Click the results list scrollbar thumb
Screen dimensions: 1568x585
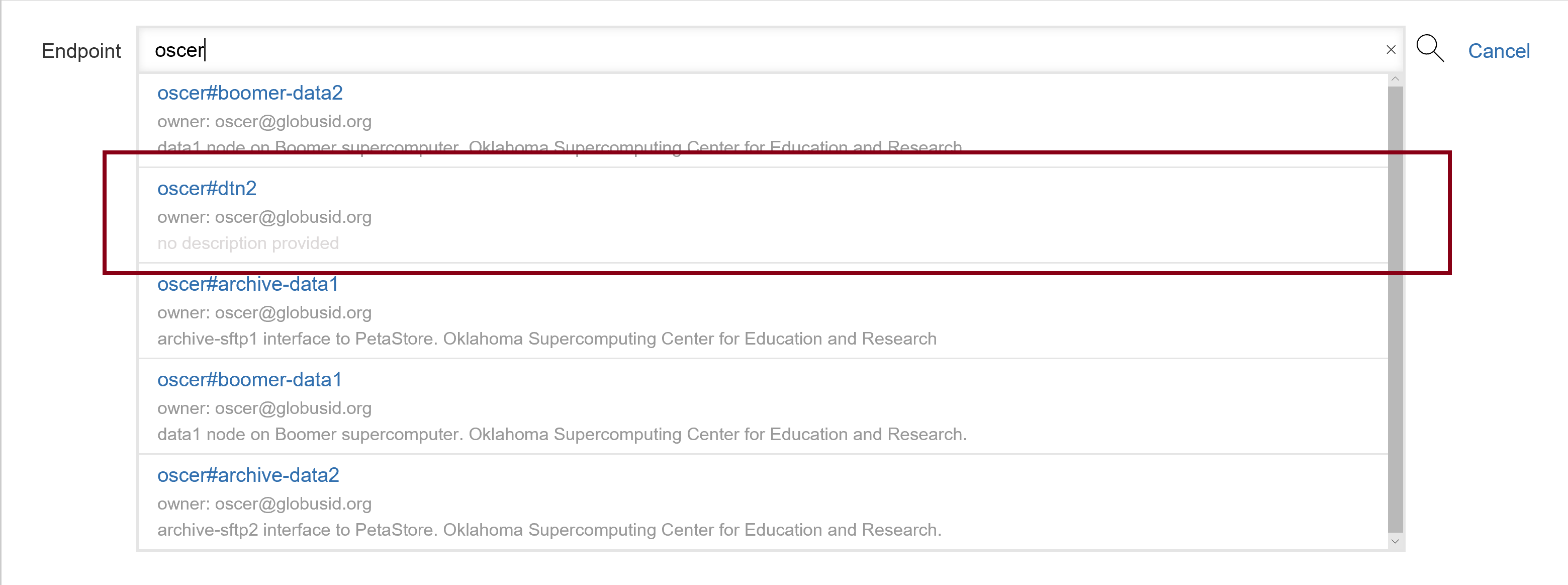tap(1395, 304)
